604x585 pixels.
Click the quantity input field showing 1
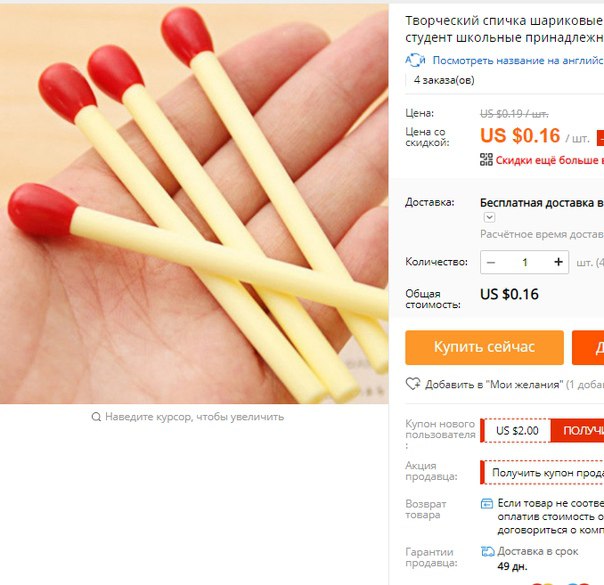coord(525,262)
